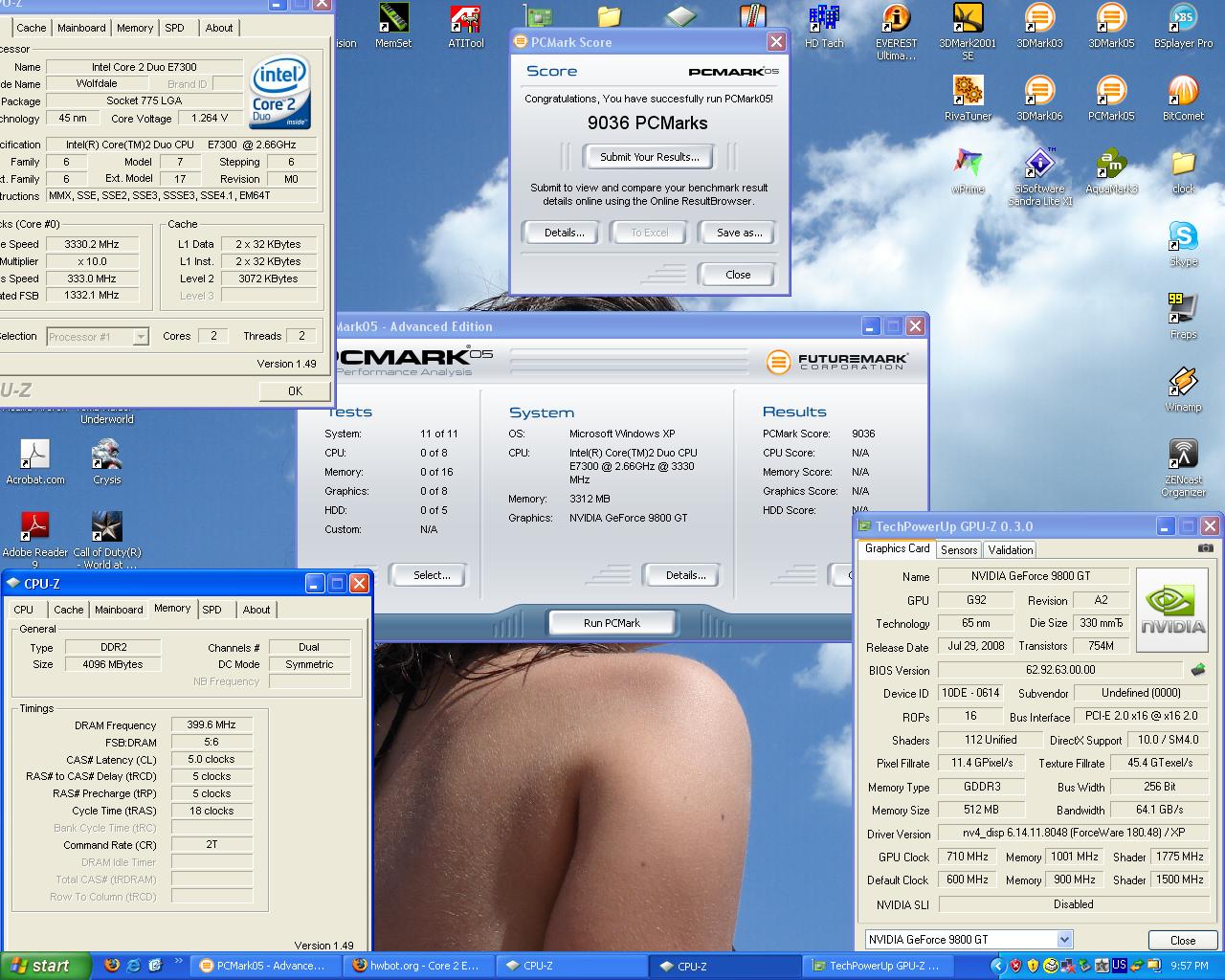The width and height of the screenshot is (1225, 980).
Task: Switch to the Validation tab in GPU-Z
Action: tap(1011, 550)
